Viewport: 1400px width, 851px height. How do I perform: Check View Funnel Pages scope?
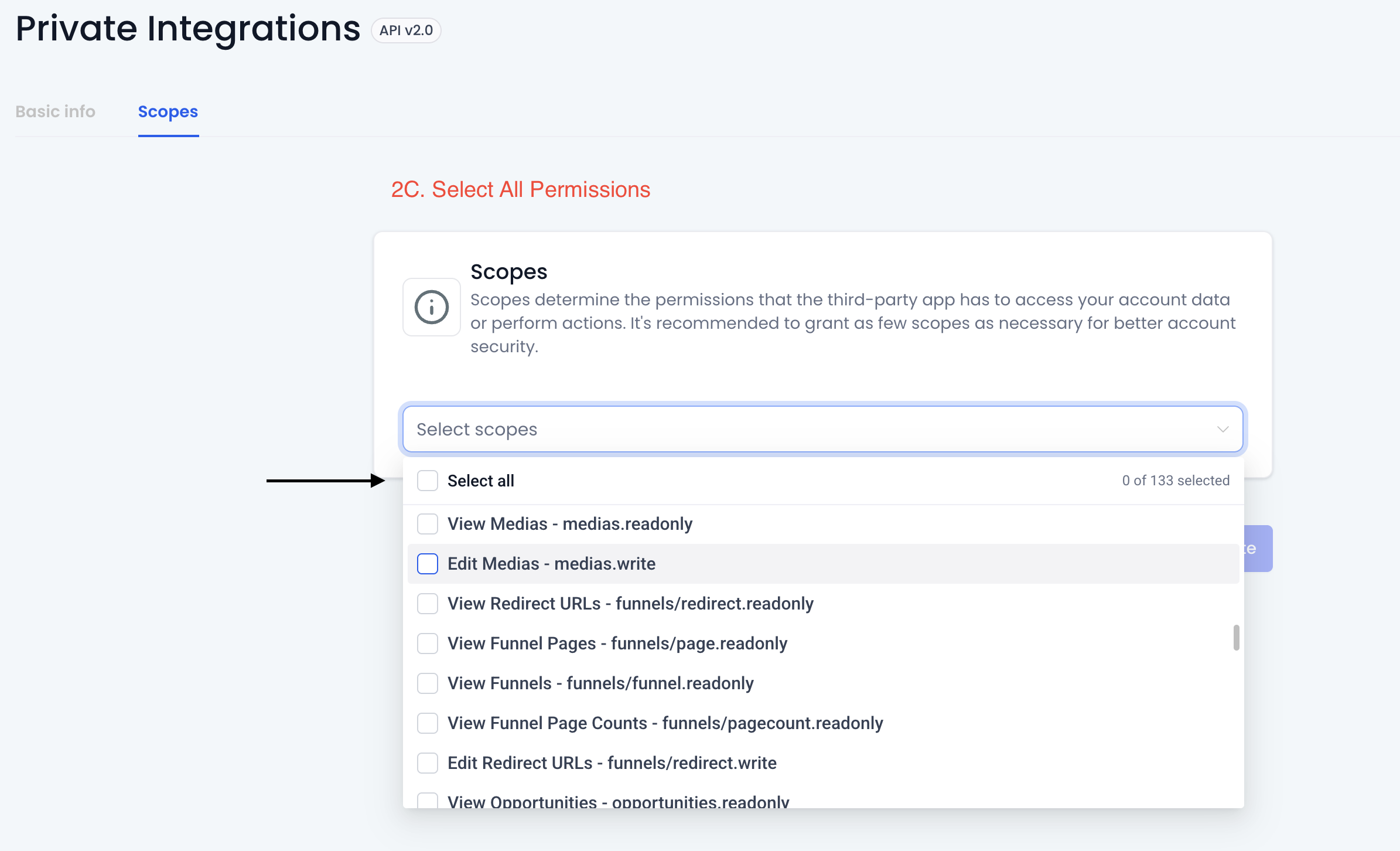[x=427, y=644]
